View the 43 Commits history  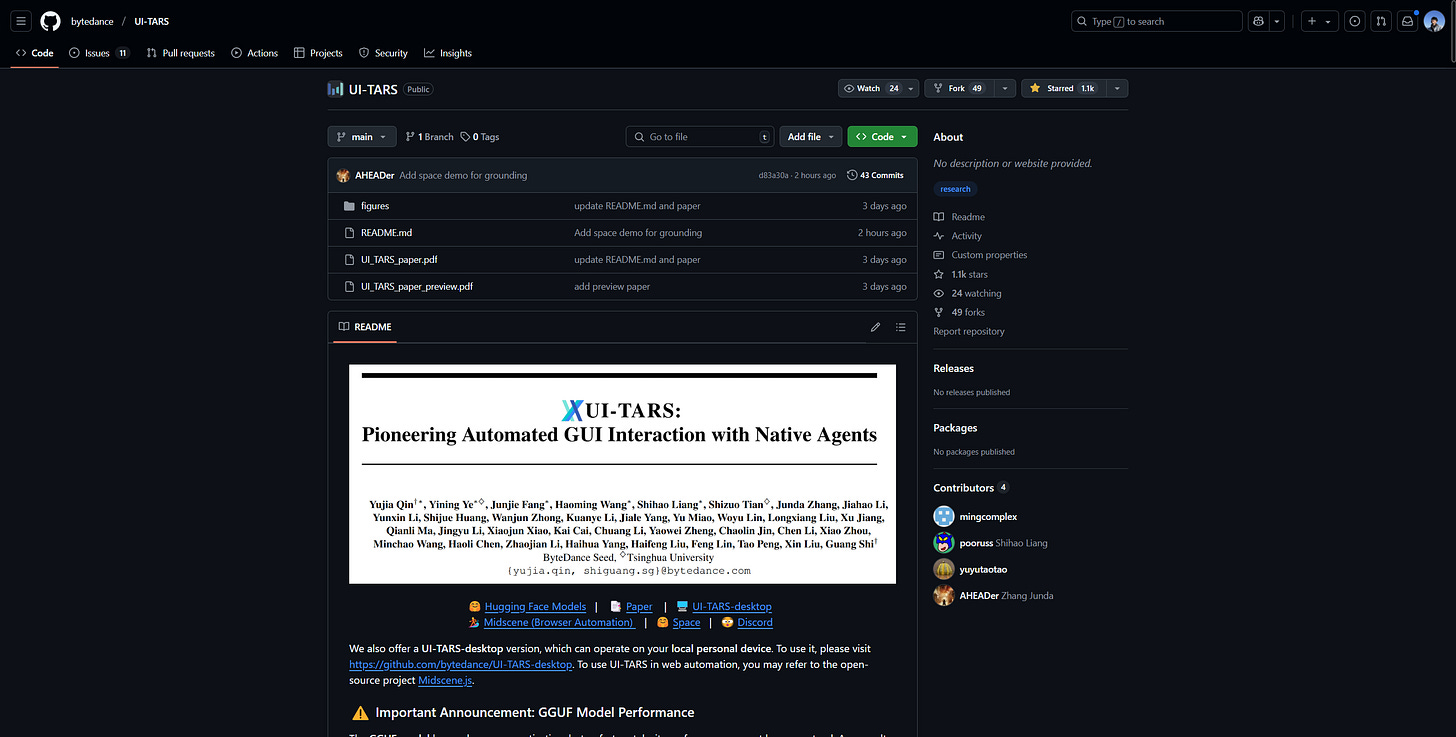point(875,175)
